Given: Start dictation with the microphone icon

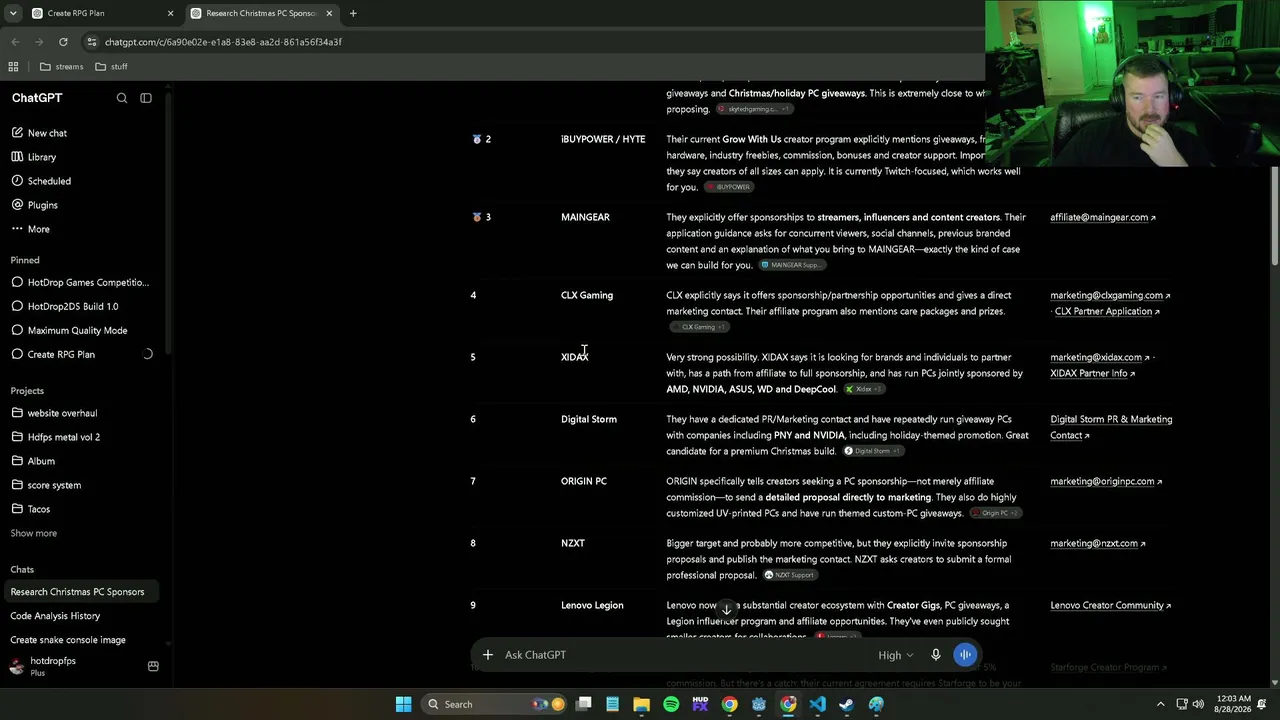Looking at the screenshot, I should point(936,655).
